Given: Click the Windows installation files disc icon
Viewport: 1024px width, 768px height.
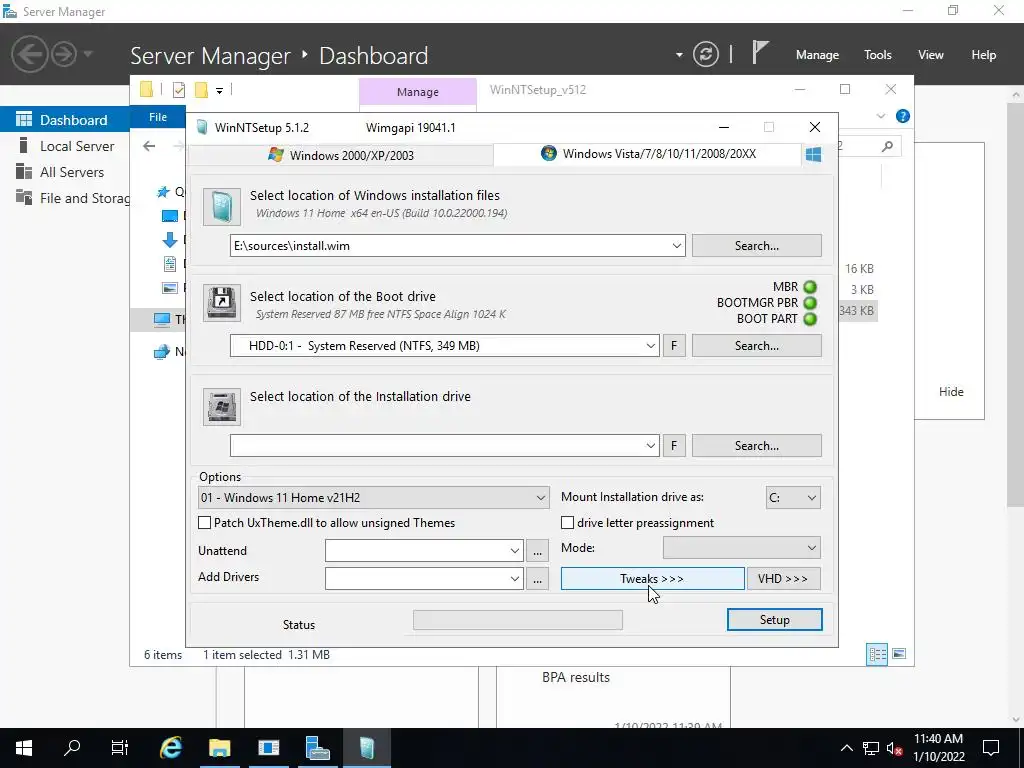Looking at the screenshot, I should coord(221,207).
